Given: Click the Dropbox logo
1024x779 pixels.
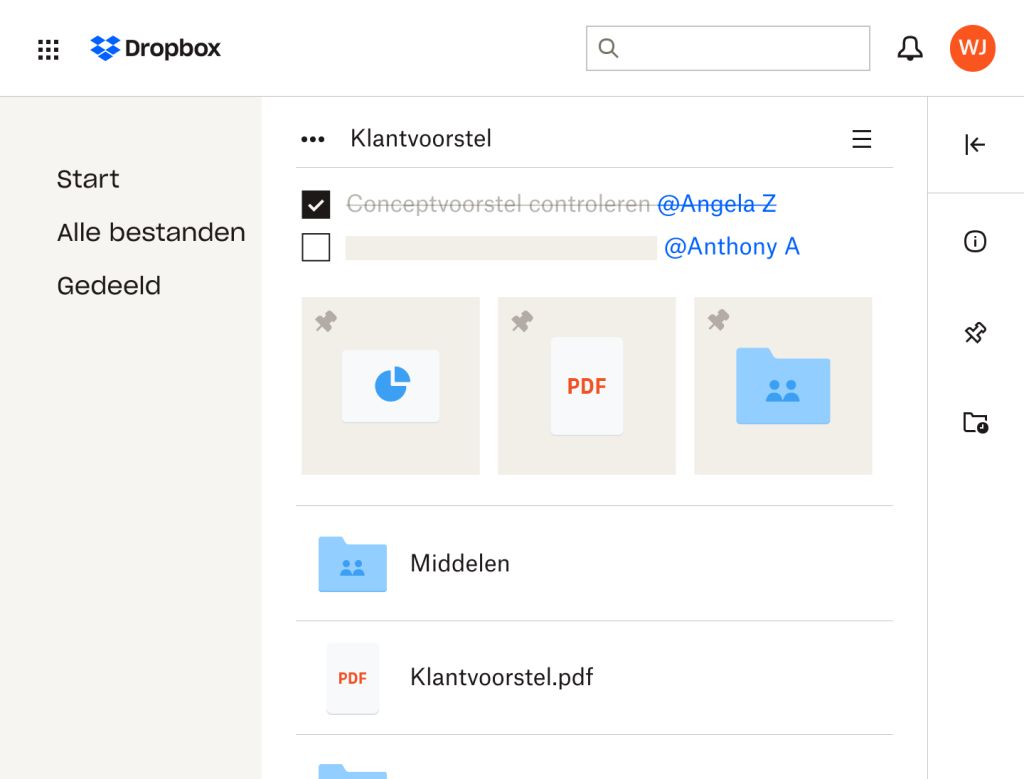Looking at the screenshot, I should click(x=155, y=47).
